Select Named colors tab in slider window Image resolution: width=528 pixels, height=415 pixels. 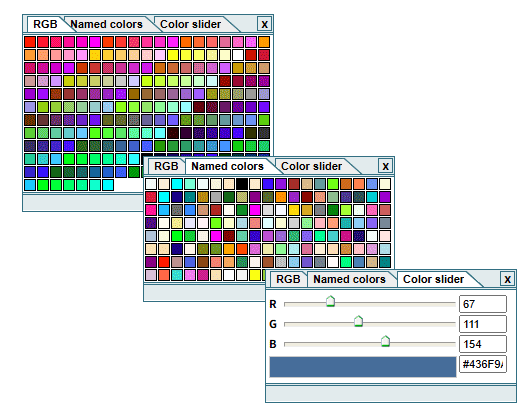350,279
